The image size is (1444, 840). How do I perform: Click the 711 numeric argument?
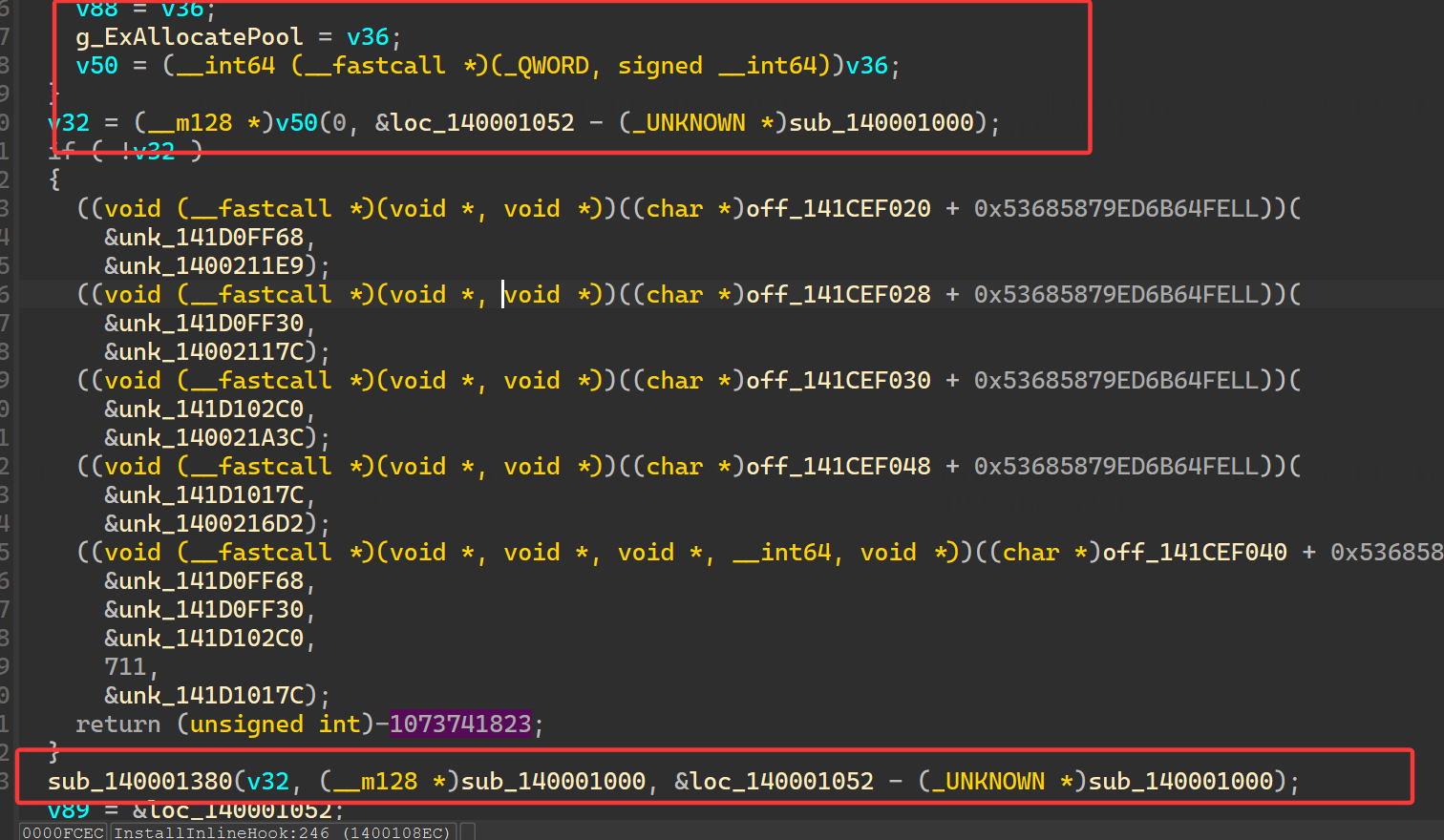coord(125,667)
